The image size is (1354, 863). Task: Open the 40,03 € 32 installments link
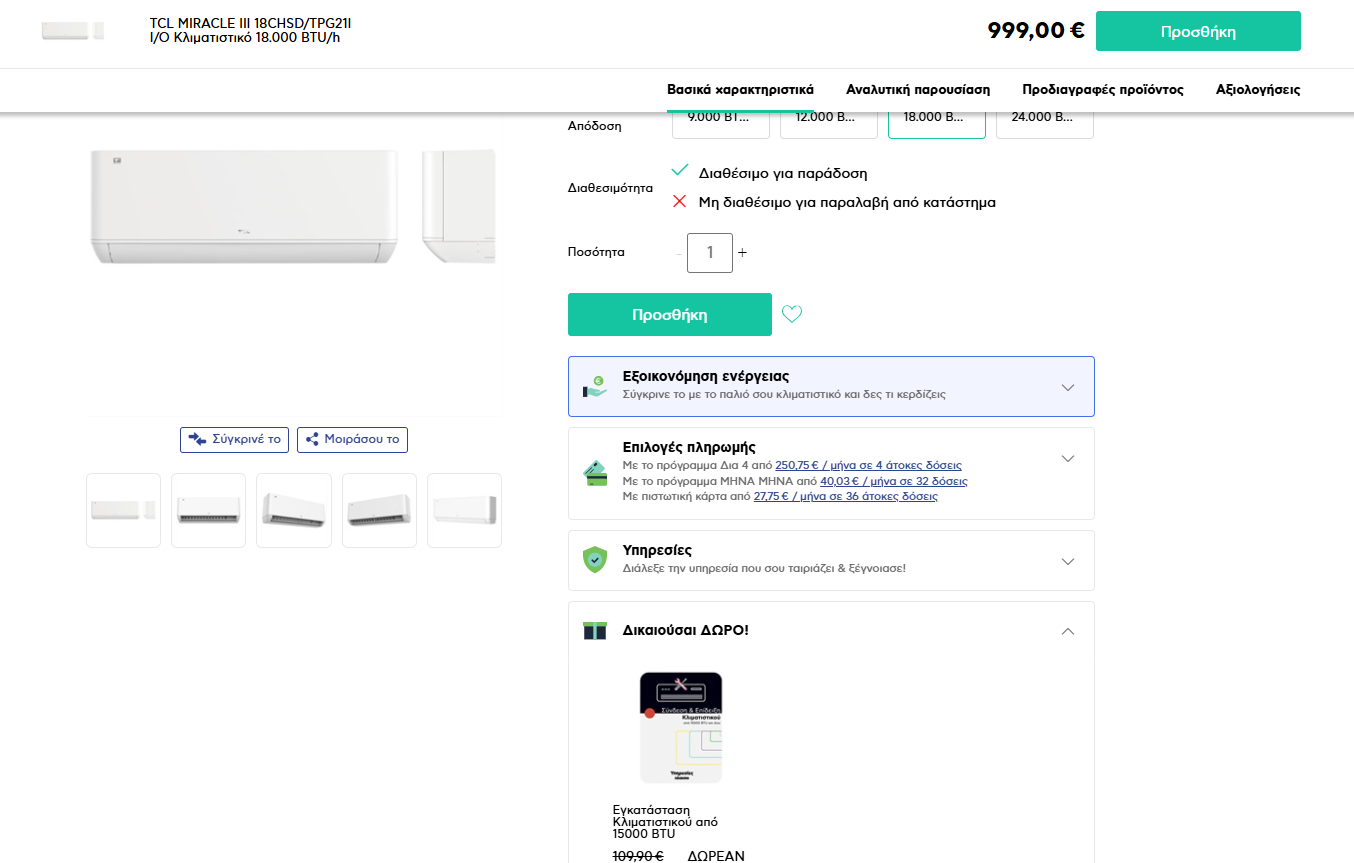click(894, 481)
